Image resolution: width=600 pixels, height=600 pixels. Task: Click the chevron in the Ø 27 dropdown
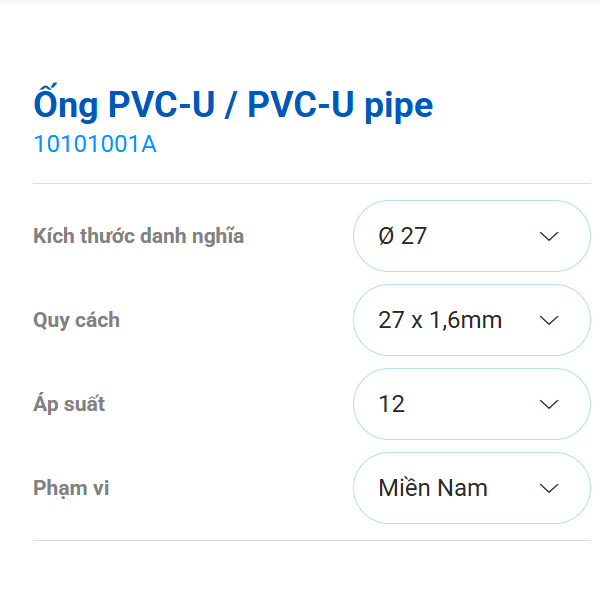pyautogui.click(x=548, y=237)
